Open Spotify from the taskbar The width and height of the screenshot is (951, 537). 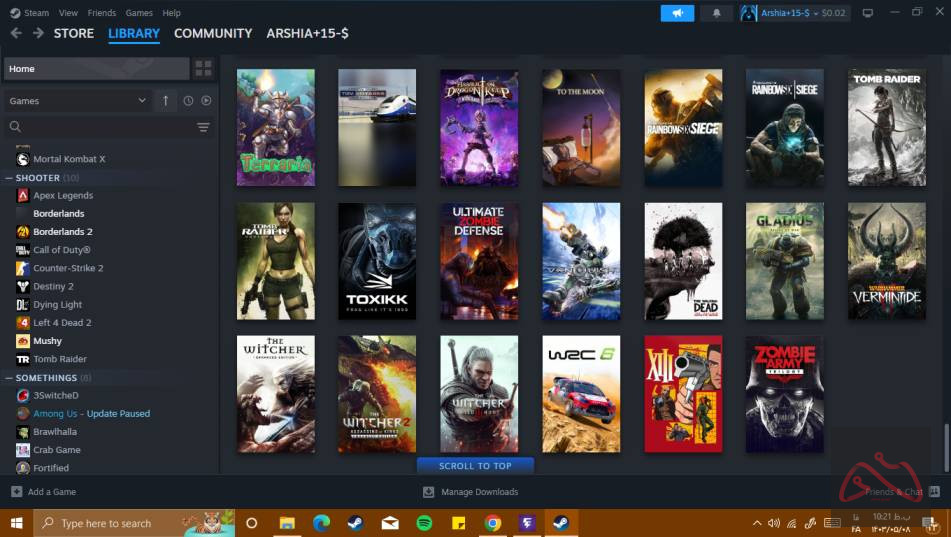click(x=424, y=523)
